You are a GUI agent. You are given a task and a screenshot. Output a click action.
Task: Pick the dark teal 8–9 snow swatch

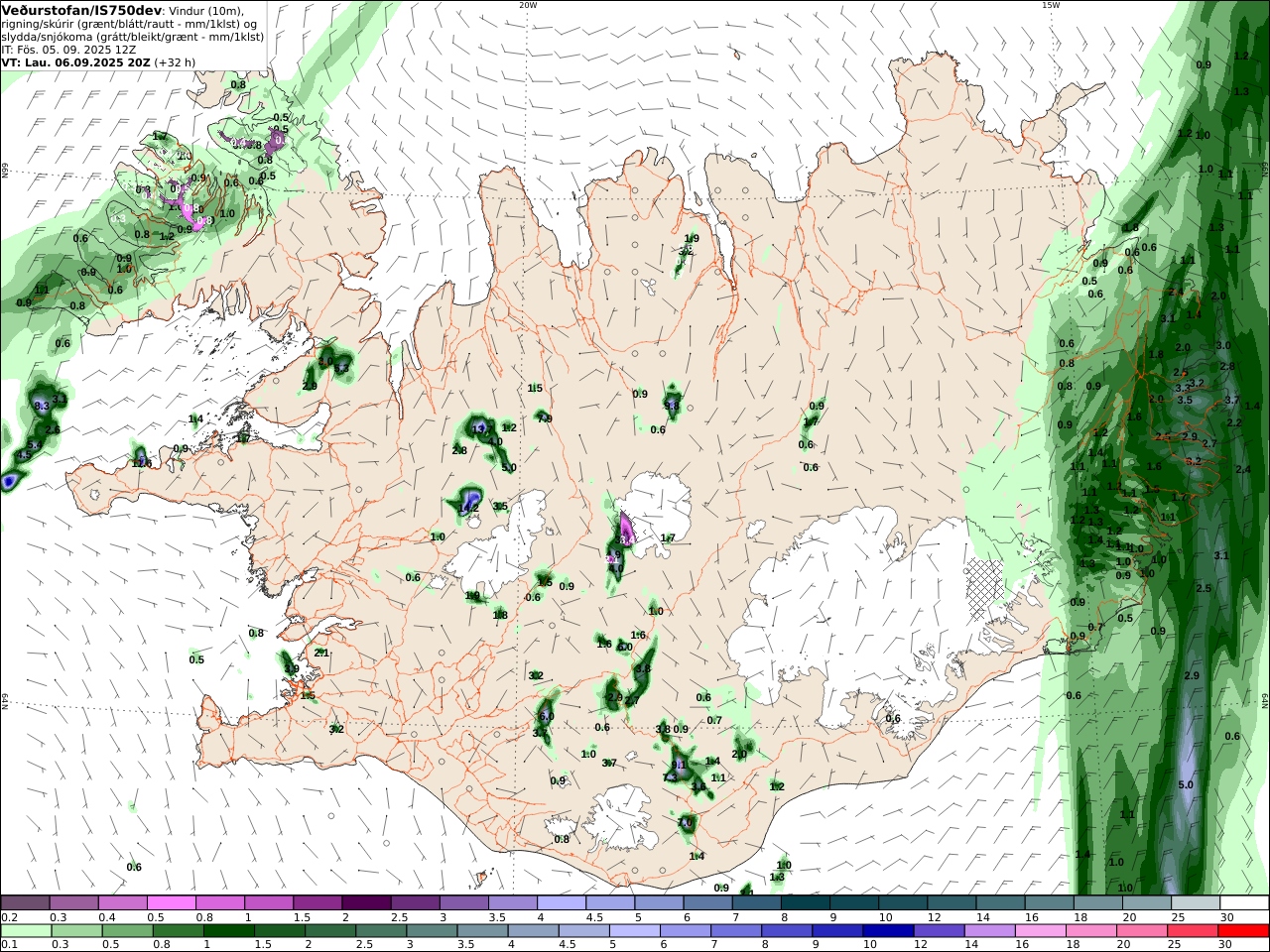point(806,903)
